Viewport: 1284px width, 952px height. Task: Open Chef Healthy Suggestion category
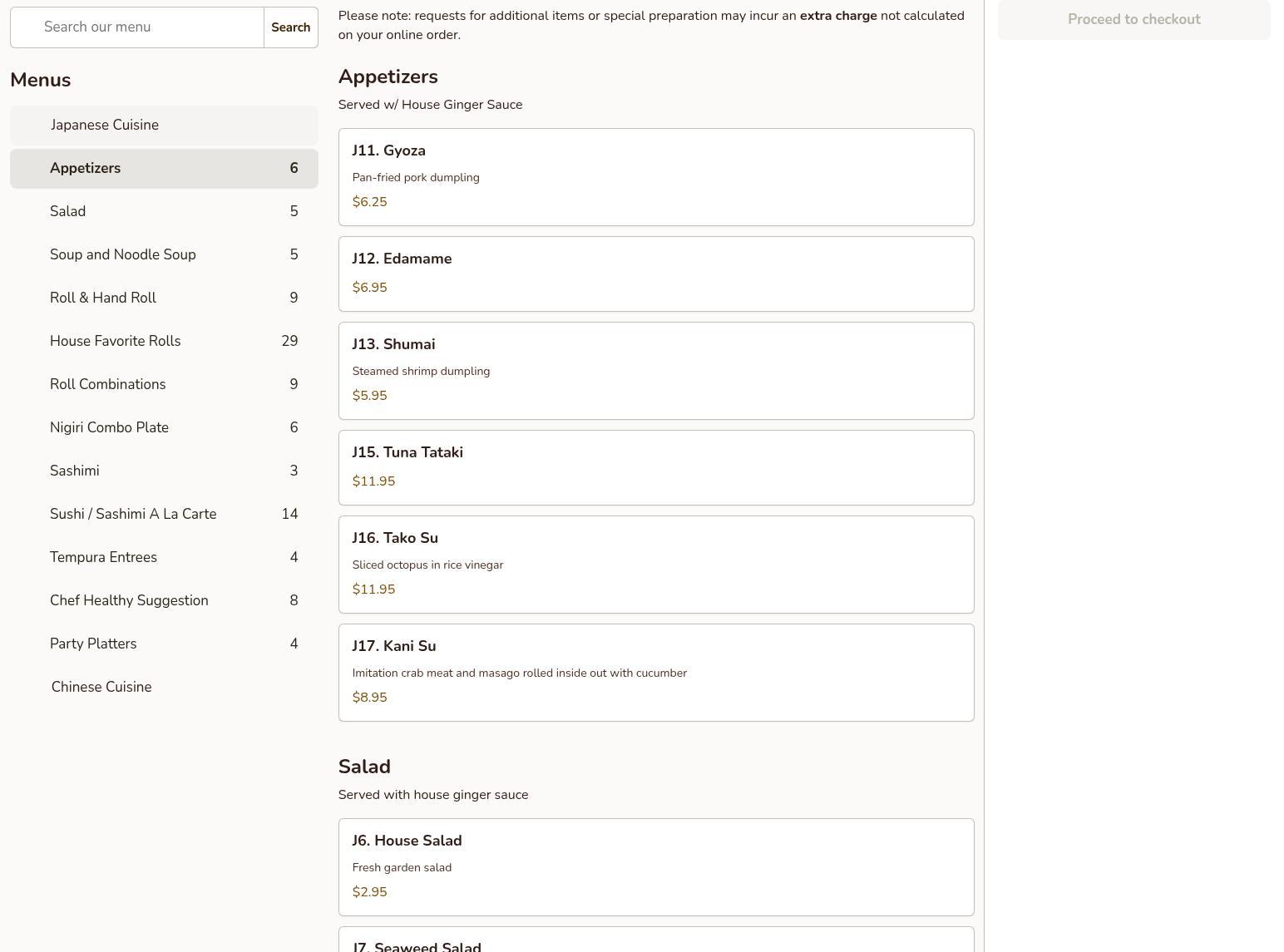pyautogui.click(x=164, y=600)
